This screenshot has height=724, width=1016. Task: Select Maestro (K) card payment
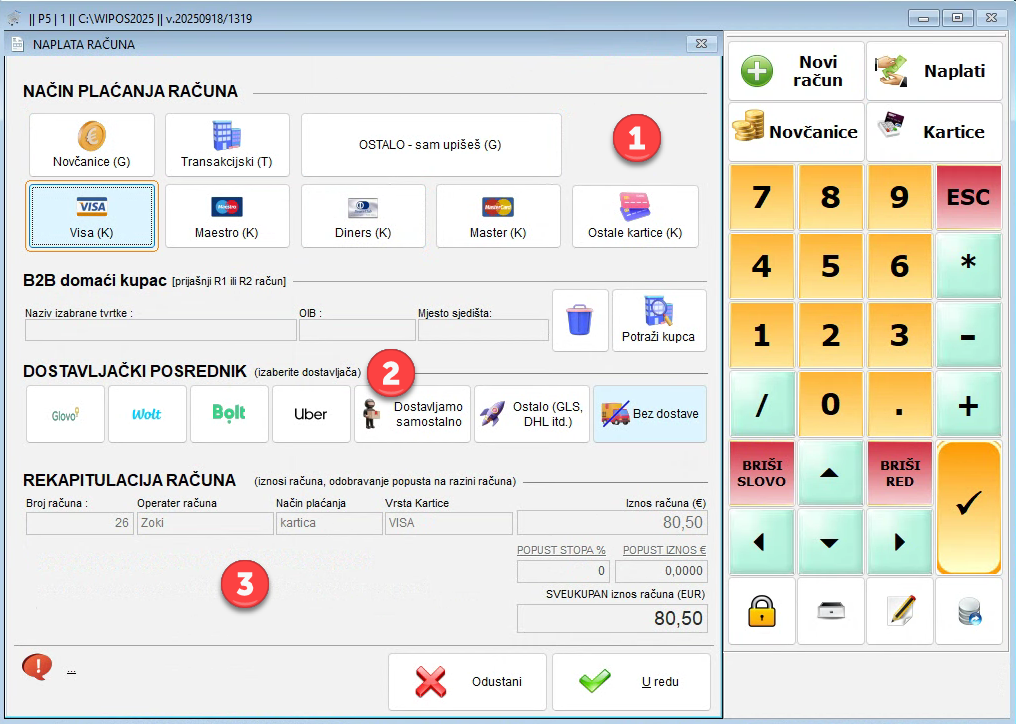[227, 216]
